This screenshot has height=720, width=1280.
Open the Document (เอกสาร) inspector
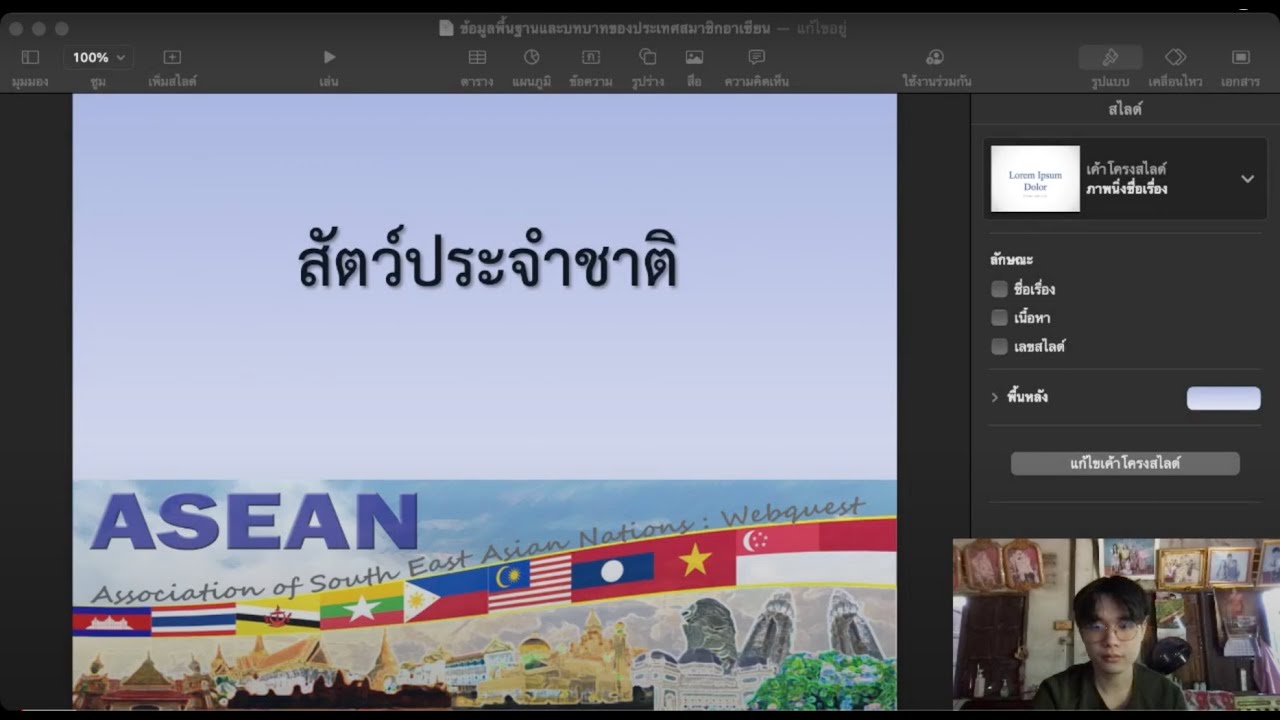pos(1240,58)
